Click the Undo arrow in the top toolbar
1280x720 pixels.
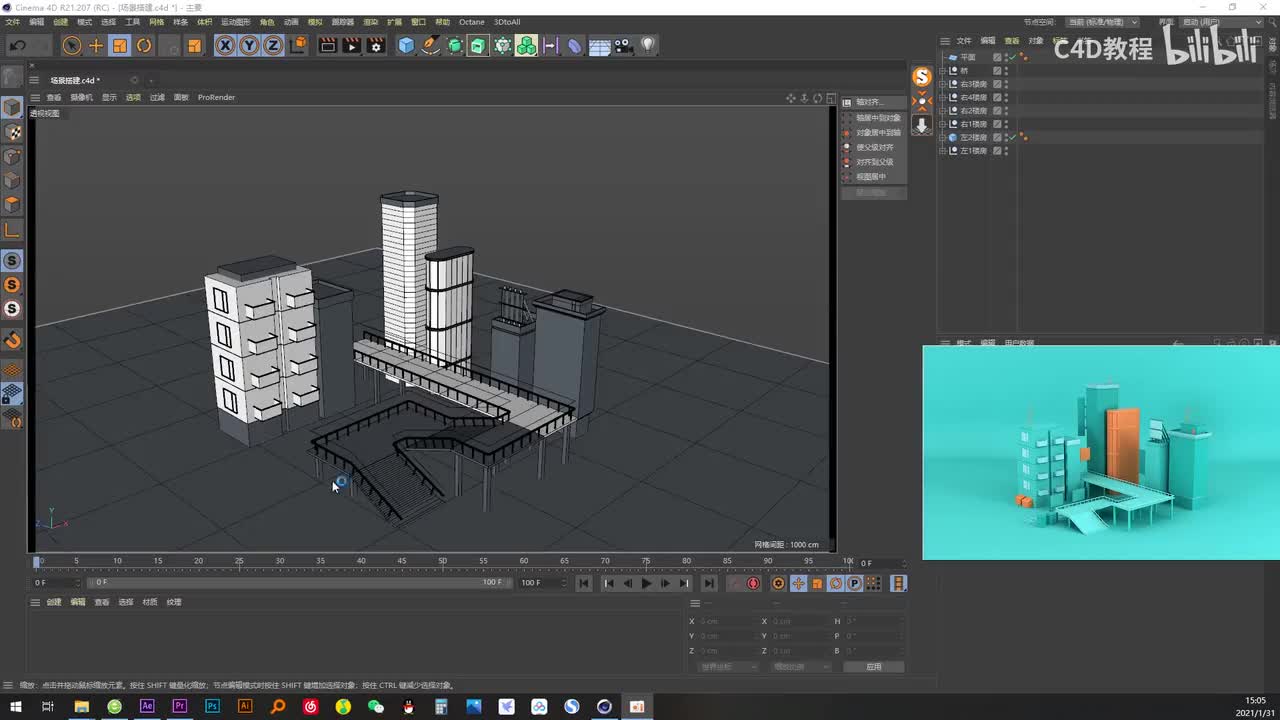[18, 45]
